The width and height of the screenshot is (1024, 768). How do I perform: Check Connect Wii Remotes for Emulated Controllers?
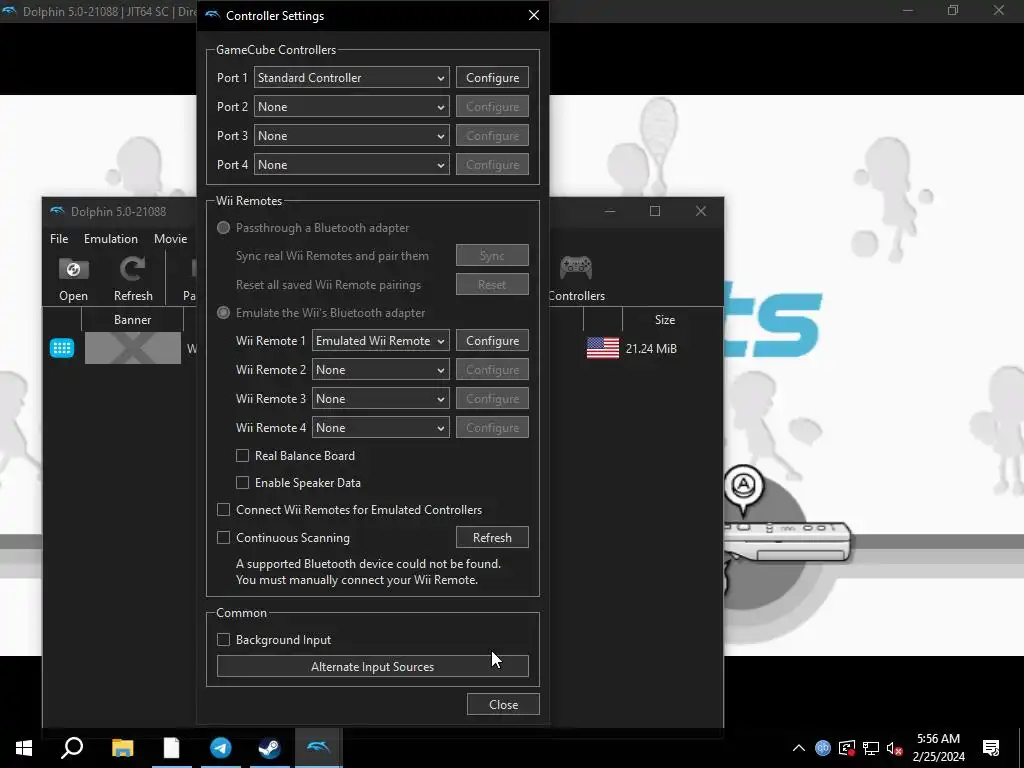click(x=223, y=509)
